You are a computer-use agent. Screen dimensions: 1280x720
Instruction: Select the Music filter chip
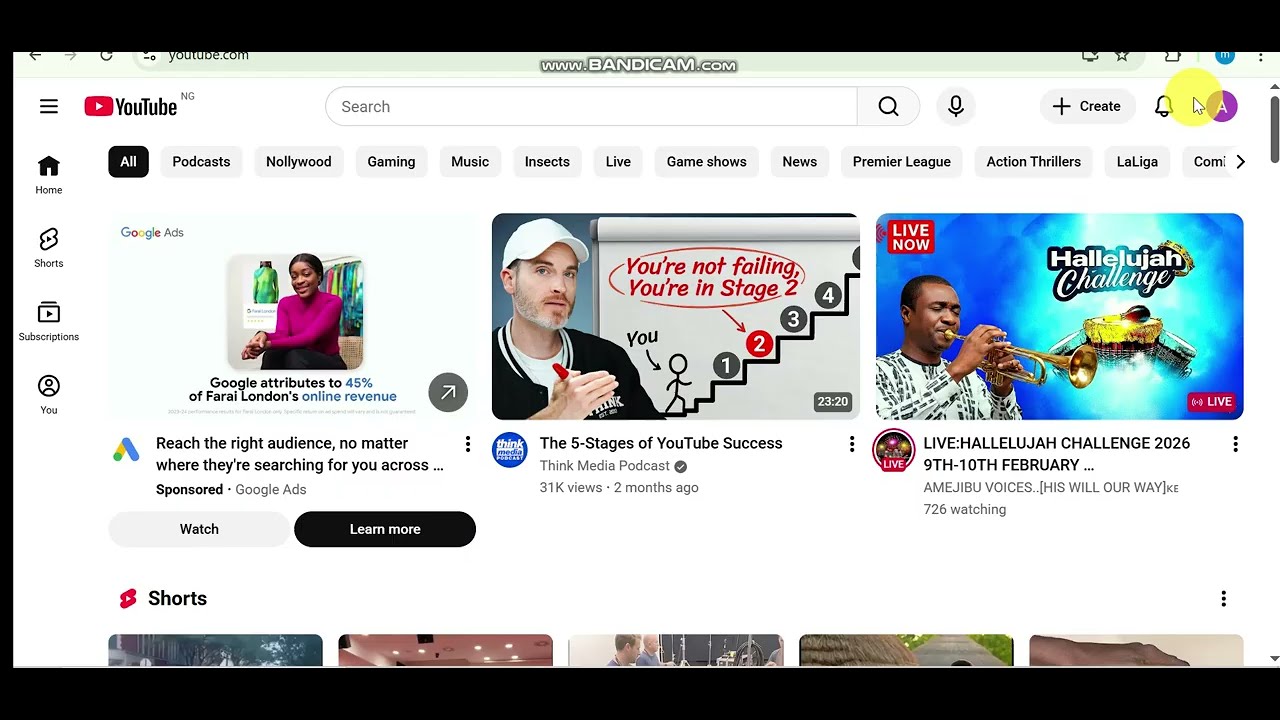pyautogui.click(x=470, y=162)
